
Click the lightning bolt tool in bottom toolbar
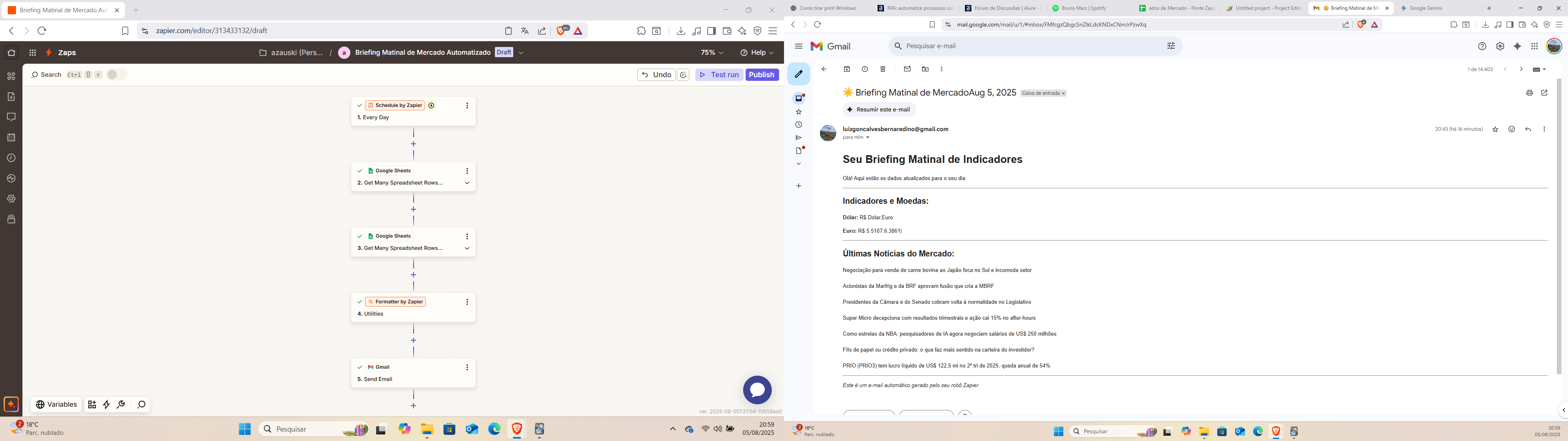107,404
